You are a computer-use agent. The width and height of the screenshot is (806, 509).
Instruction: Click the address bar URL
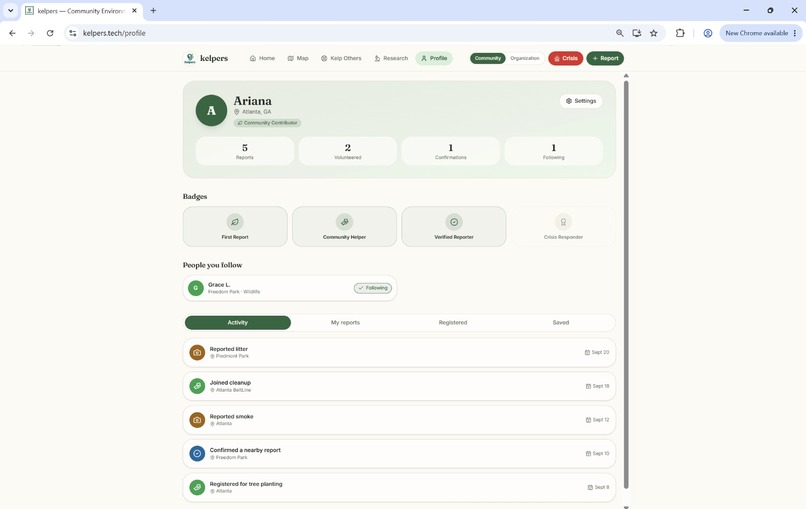114,33
